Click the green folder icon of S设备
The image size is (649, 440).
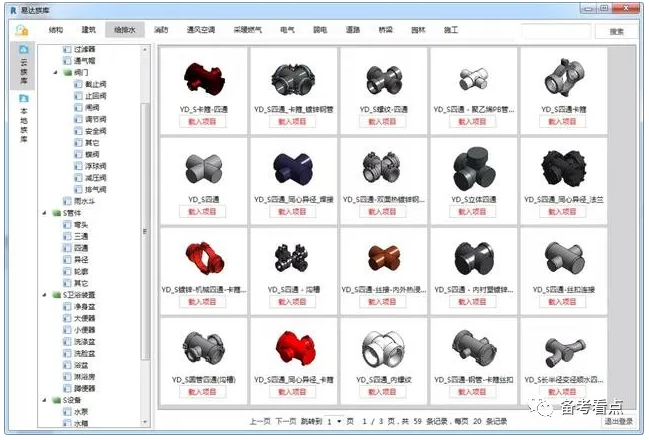[57, 400]
